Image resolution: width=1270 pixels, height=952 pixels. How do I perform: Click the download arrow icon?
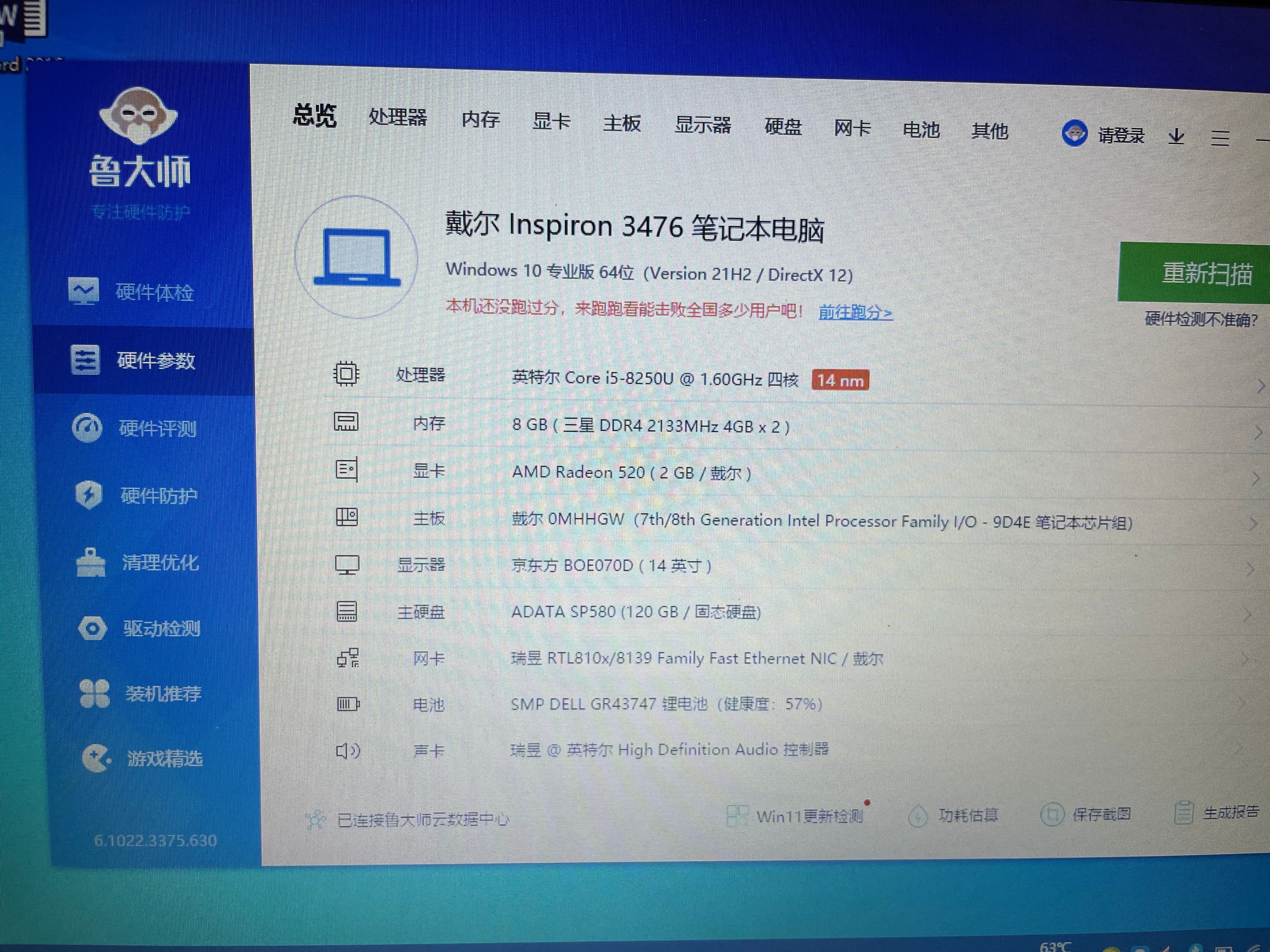[1176, 136]
